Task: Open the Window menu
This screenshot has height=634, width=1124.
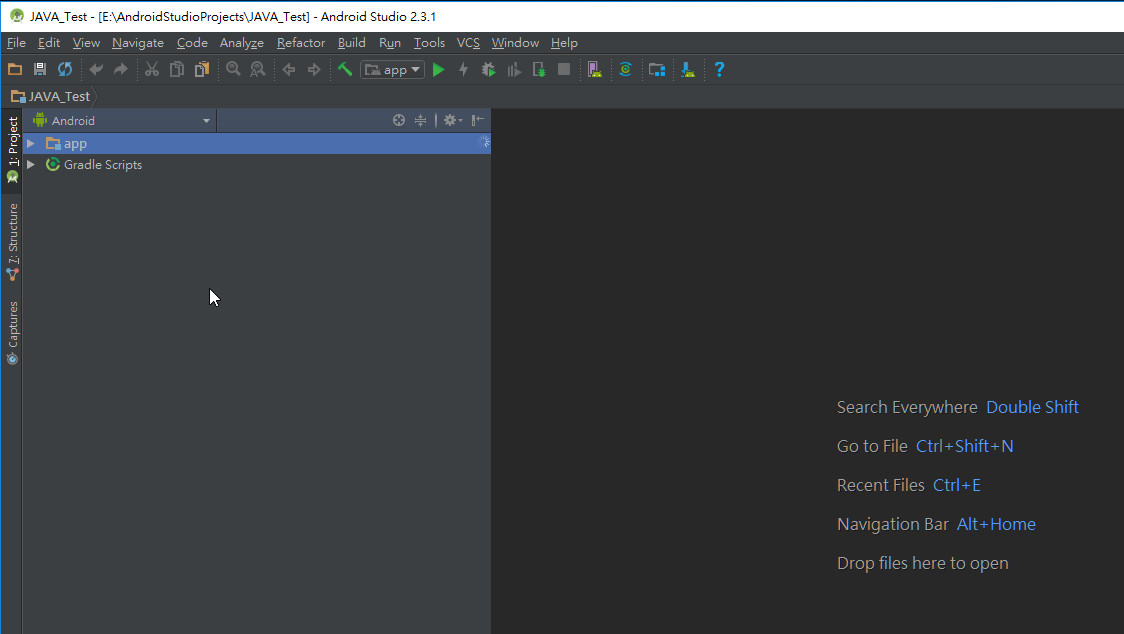Action: pyautogui.click(x=515, y=43)
